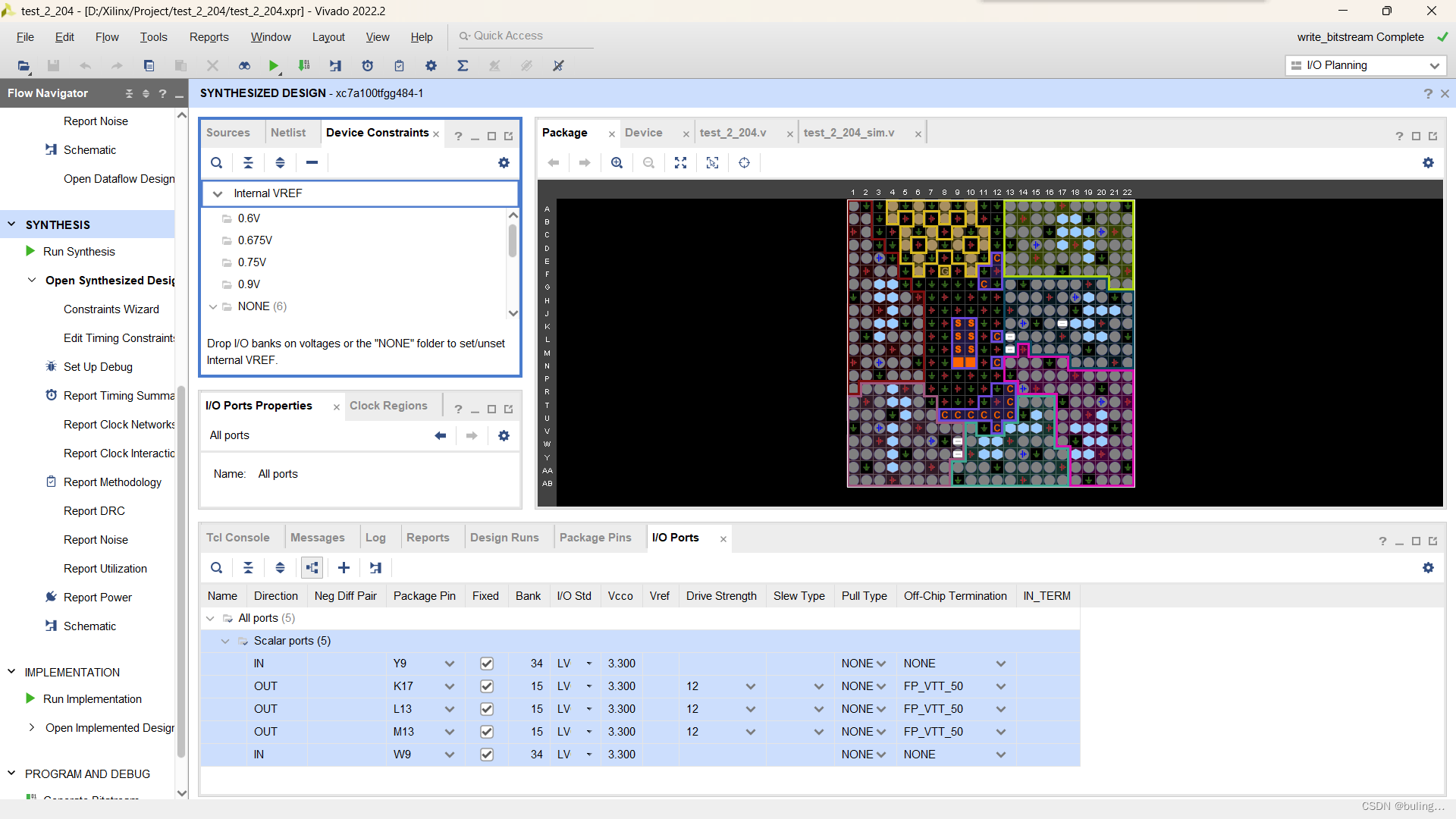Click the Sigma reports icon in main toolbar
This screenshot has height=819, width=1456.
[463, 66]
